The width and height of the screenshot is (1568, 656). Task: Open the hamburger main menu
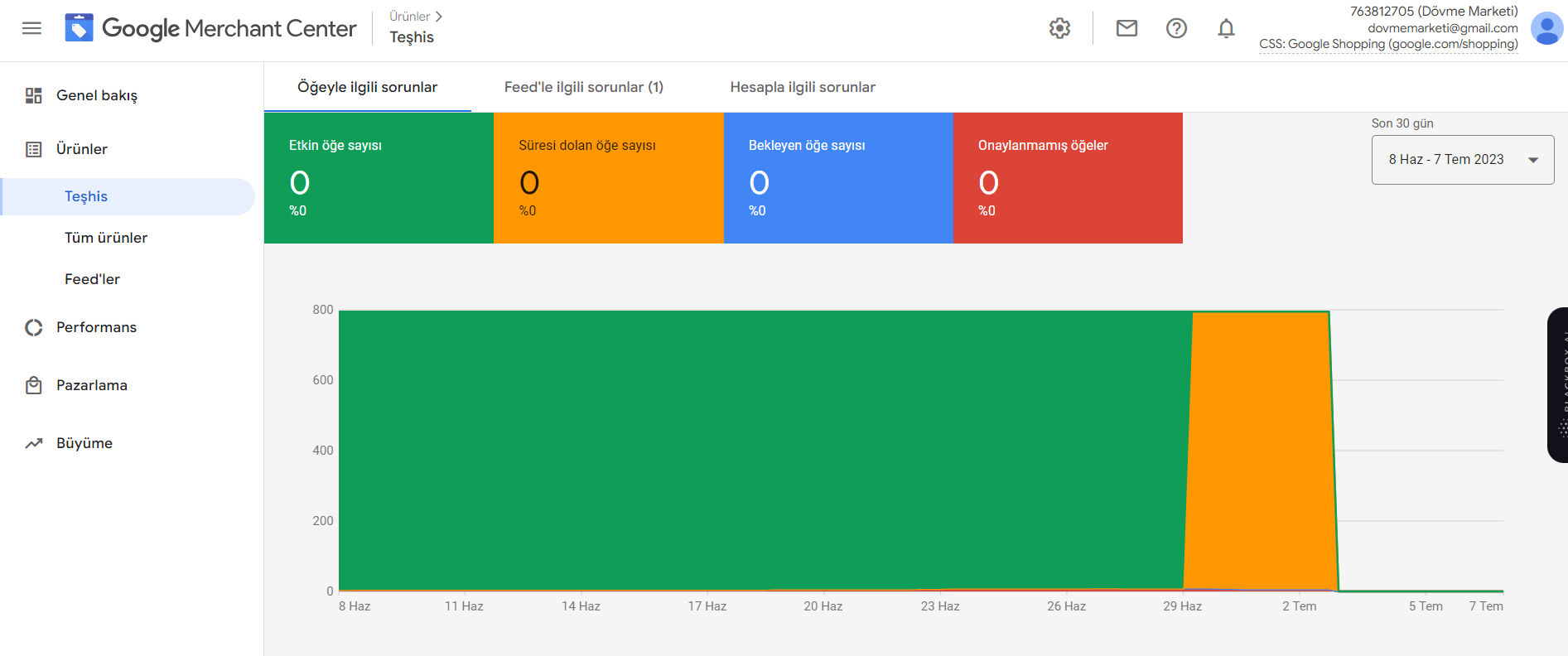pos(31,28)
